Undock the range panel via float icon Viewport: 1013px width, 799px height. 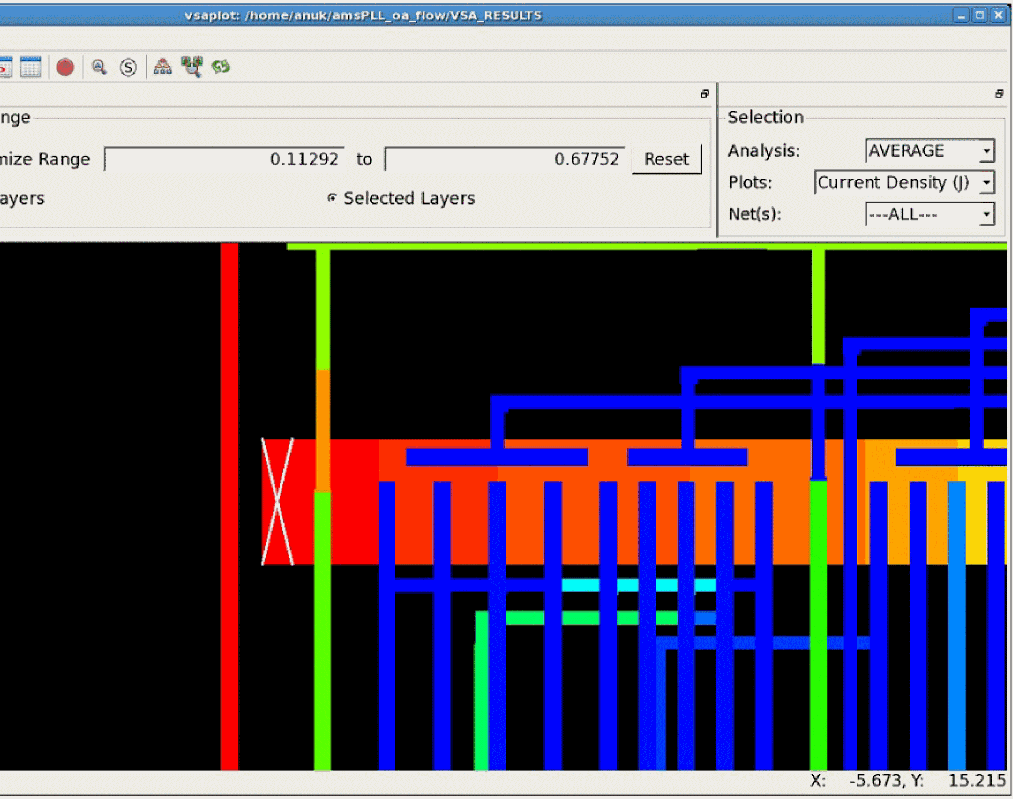tap(705, 94)
